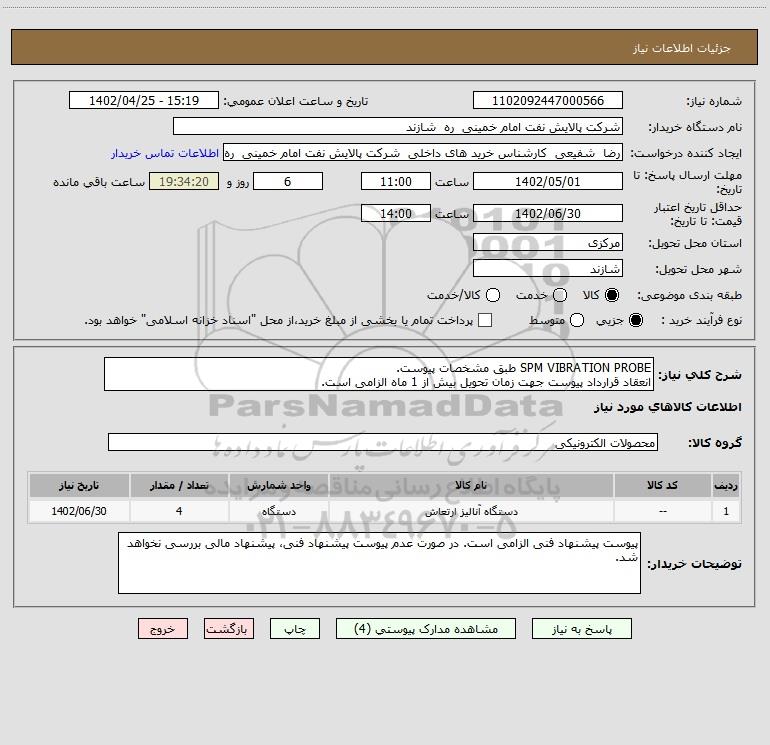Click the واحد شمارش column header
770x745 pixels.
[278, 485]
